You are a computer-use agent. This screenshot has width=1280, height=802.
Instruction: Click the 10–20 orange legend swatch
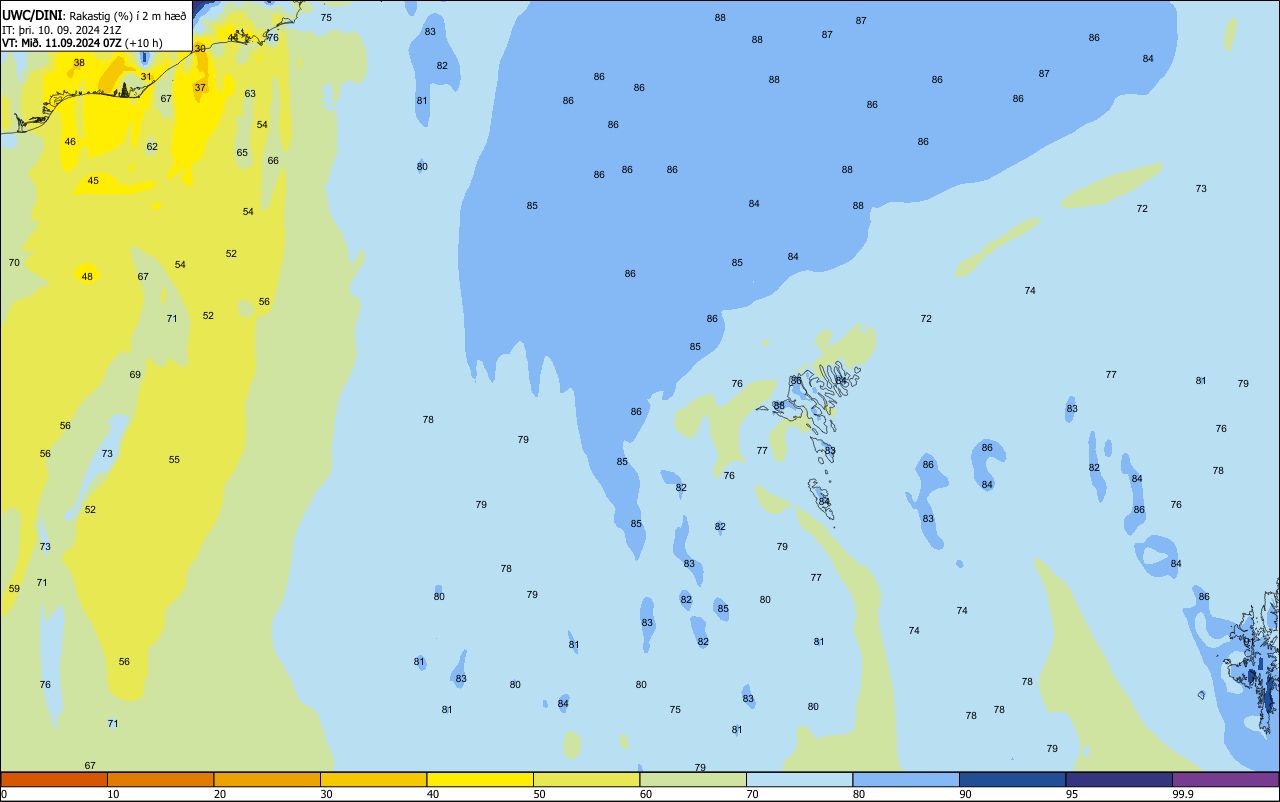(160, 779)
